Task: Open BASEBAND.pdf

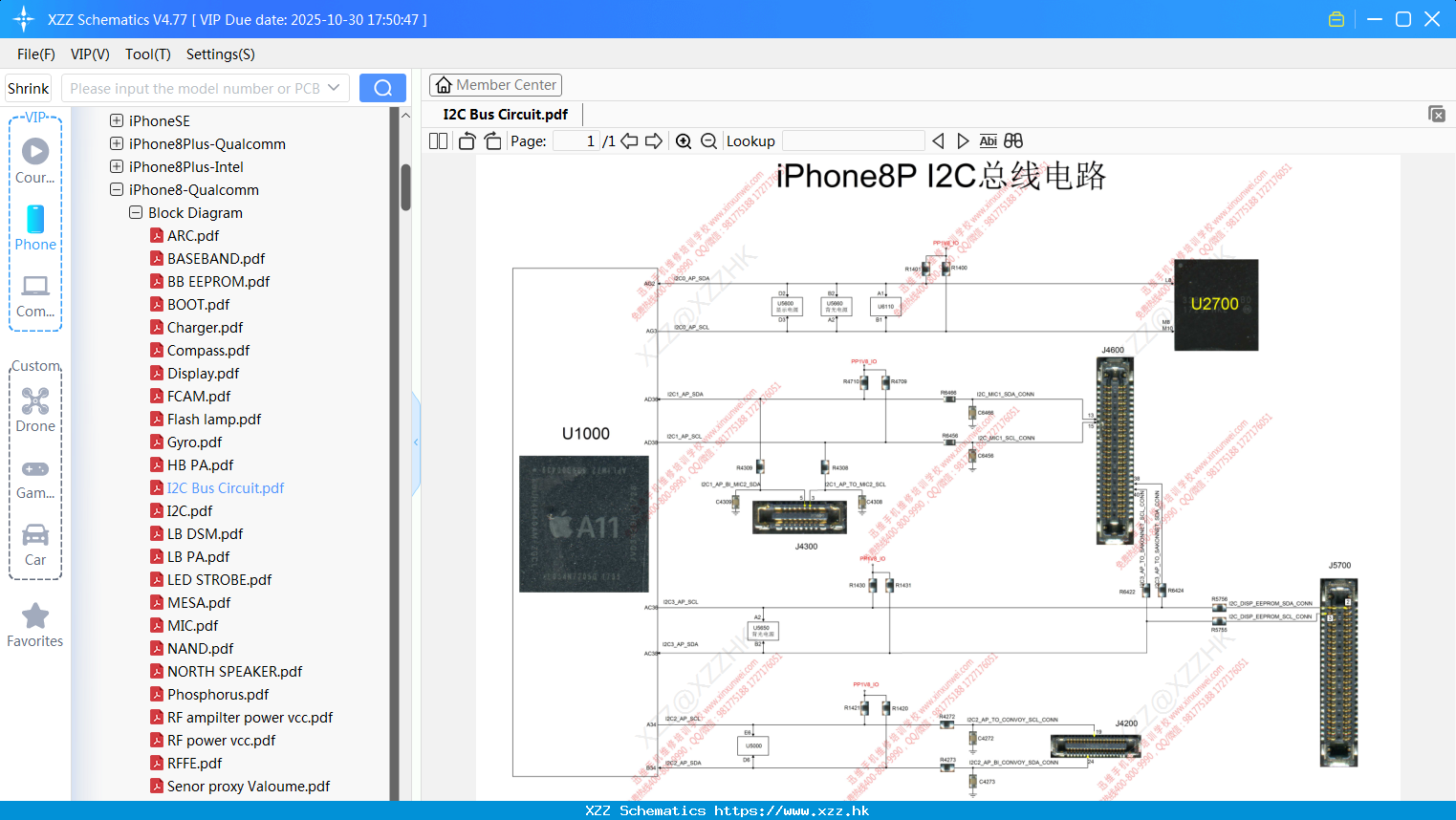Action: point(216,258)
